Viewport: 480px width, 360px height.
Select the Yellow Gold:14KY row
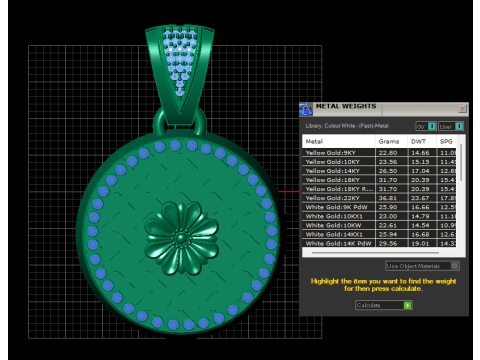pos(379,171)
